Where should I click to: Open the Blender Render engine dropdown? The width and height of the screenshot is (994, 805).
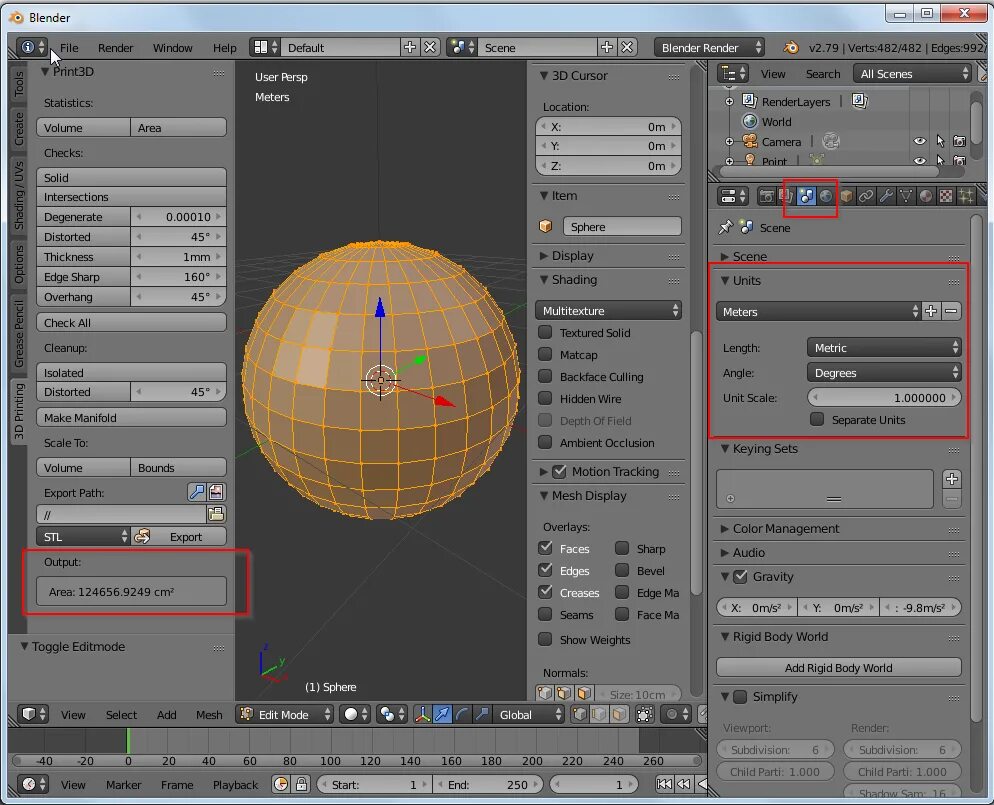pyautogui.click(x=709, y=48)
